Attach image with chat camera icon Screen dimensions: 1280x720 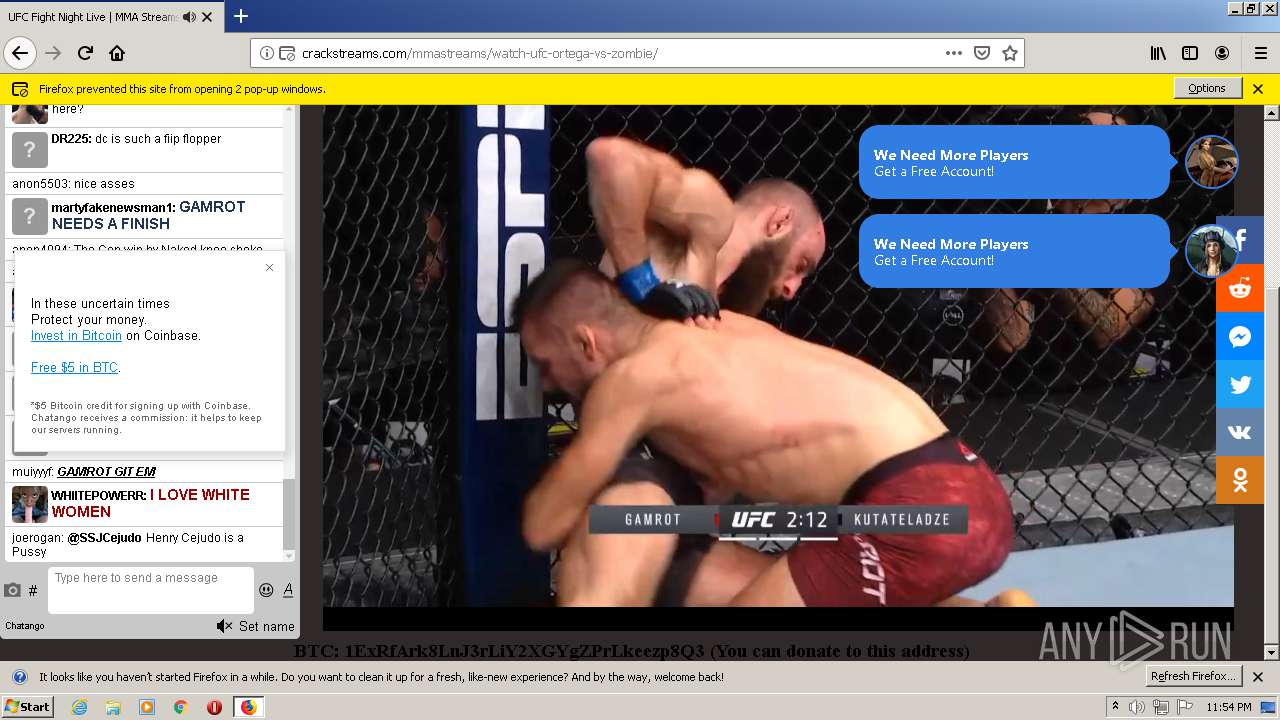click(12, 590)
